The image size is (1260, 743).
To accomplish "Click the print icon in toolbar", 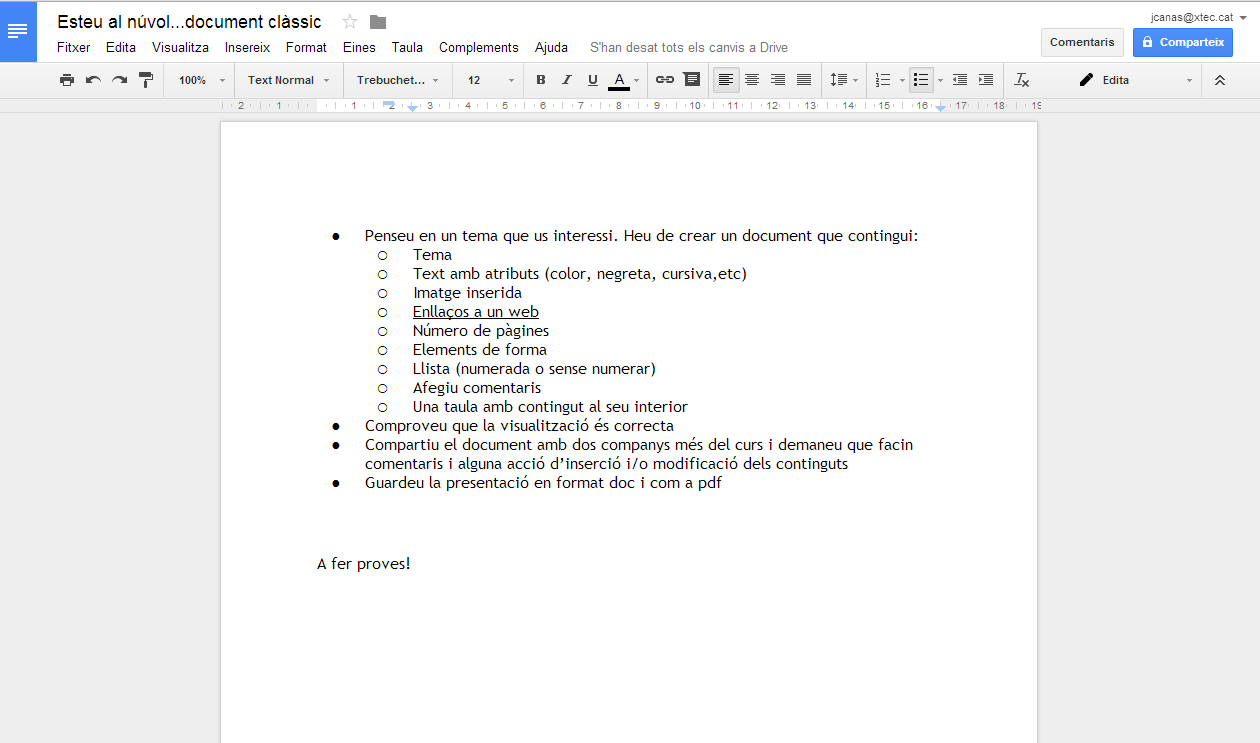I will [x=67, y=80].
